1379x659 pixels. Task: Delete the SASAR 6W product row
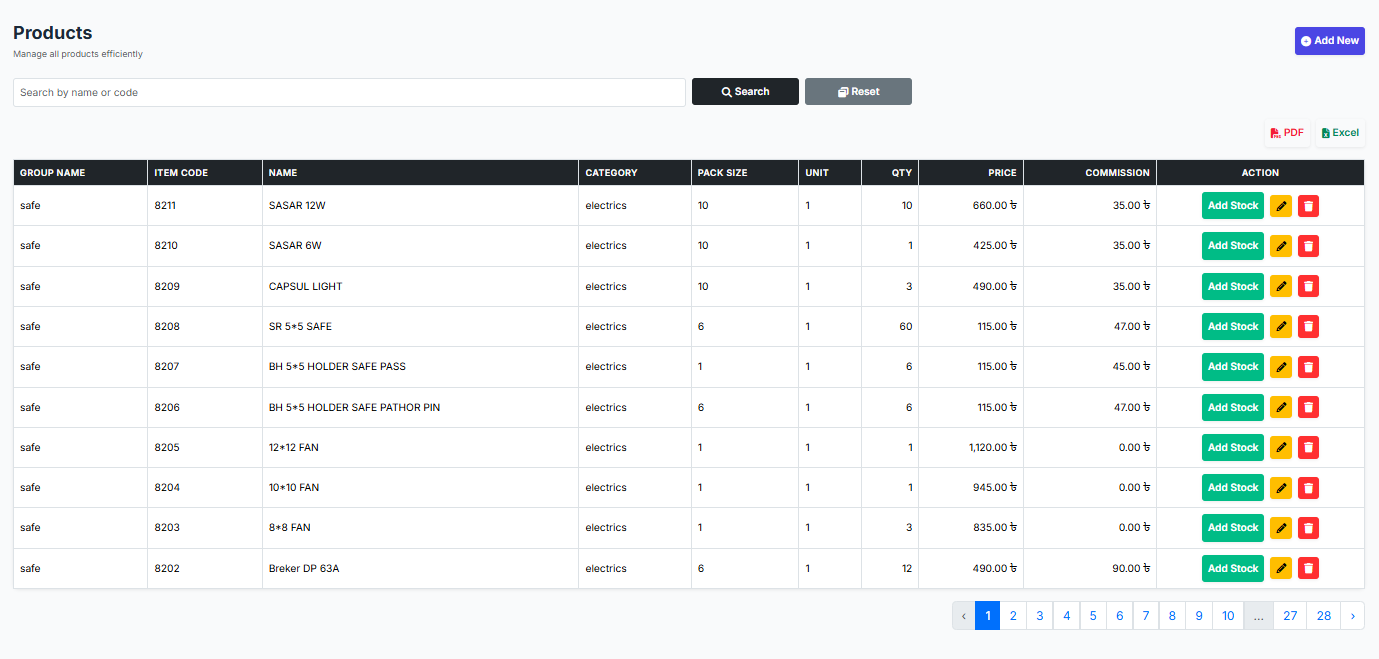pos(1308,246)
